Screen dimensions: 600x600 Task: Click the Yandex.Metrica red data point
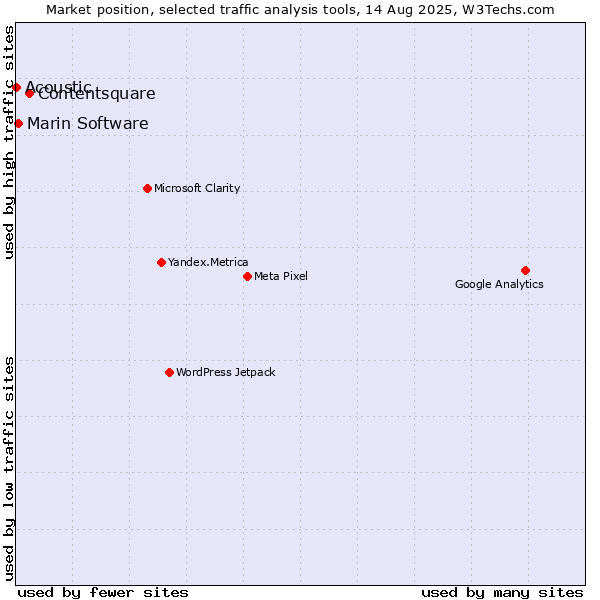(x=161, y=262)
